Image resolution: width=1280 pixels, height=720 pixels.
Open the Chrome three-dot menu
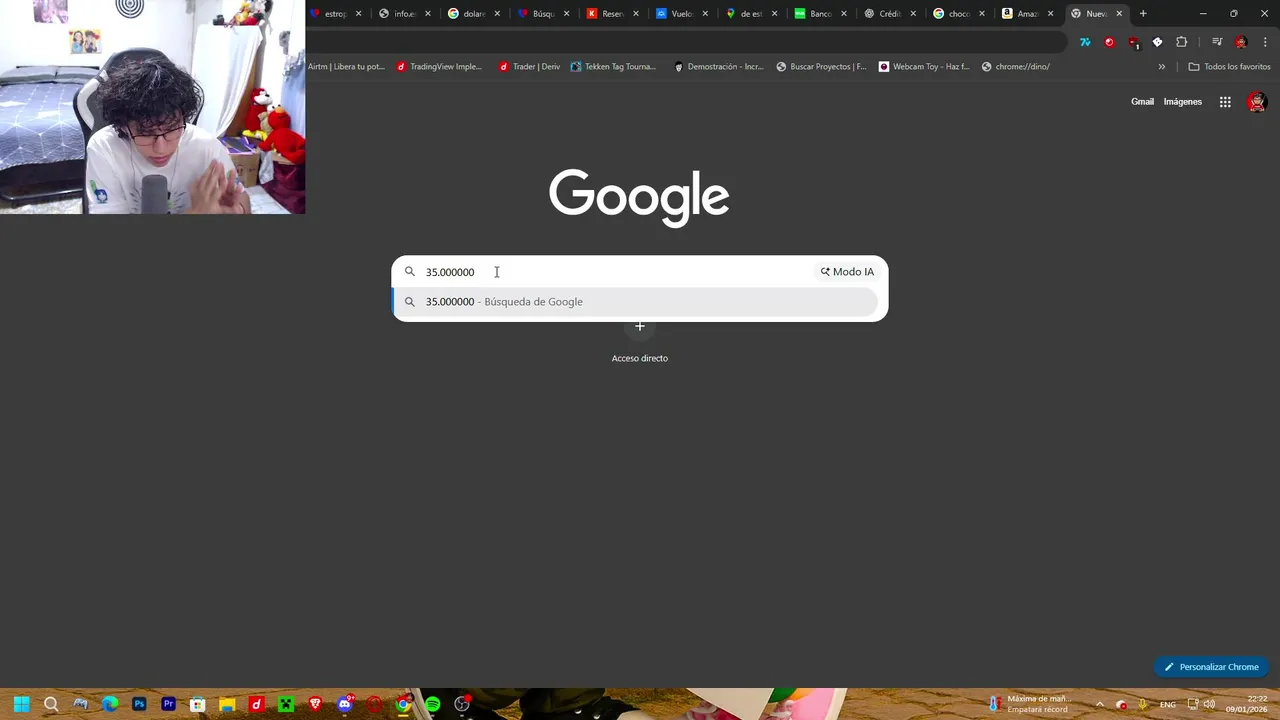(x=1265, y=42)
